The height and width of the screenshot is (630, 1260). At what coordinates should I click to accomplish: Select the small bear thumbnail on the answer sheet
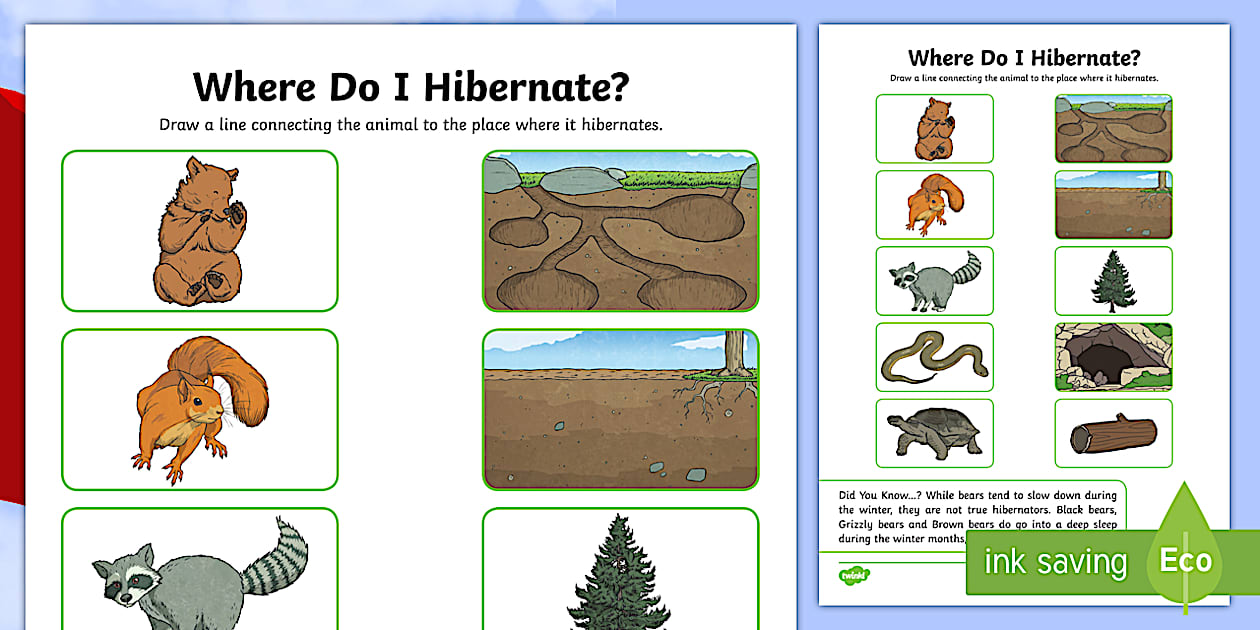point(934,129)
